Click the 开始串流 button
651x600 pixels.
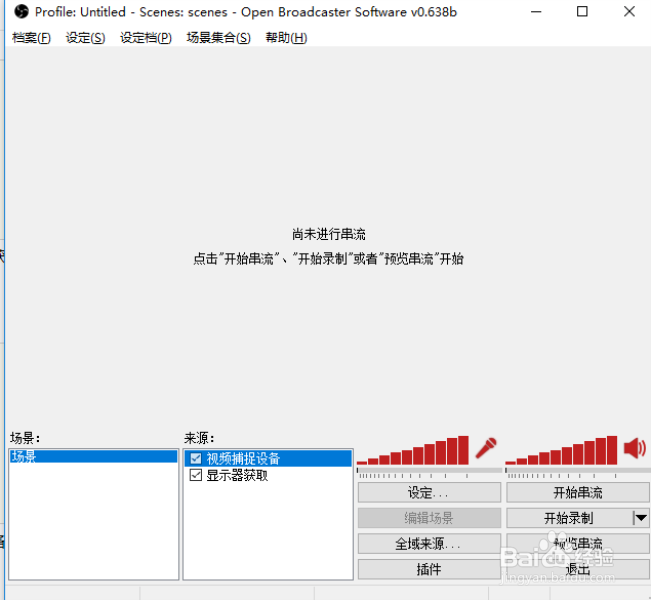(578, 492)
